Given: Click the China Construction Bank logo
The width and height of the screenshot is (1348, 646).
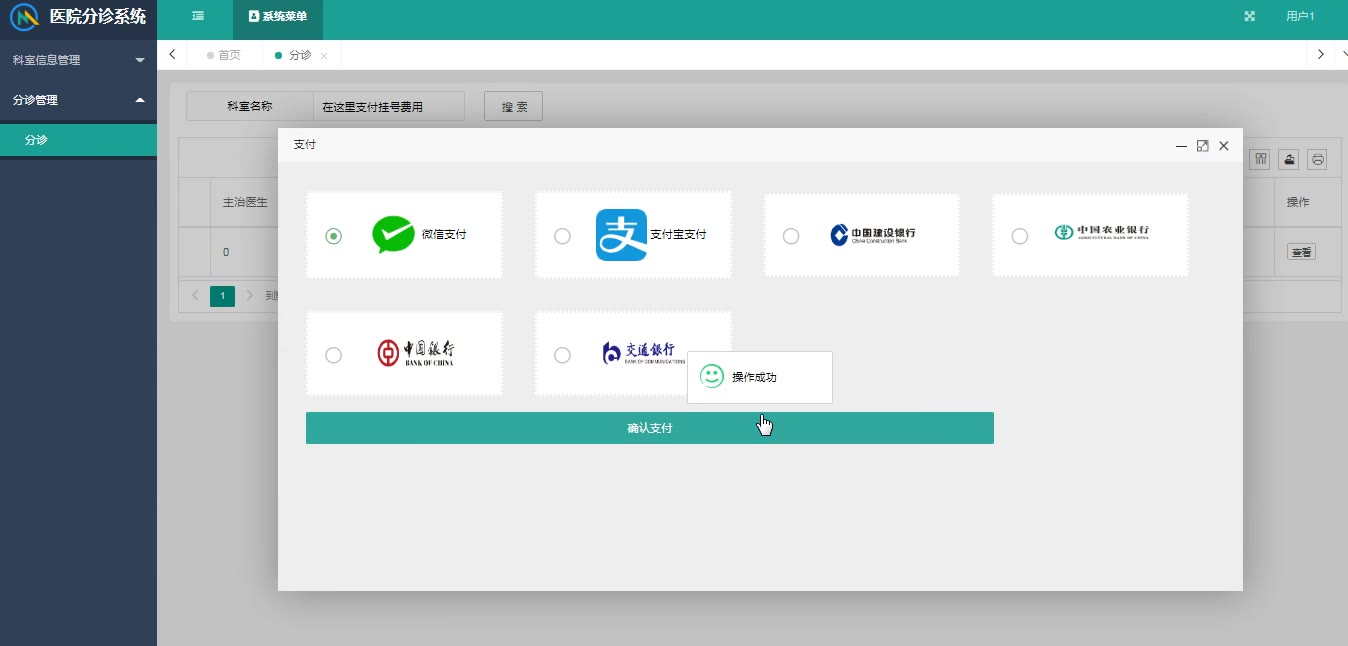Looking at the screenshot, I should 872,235.
